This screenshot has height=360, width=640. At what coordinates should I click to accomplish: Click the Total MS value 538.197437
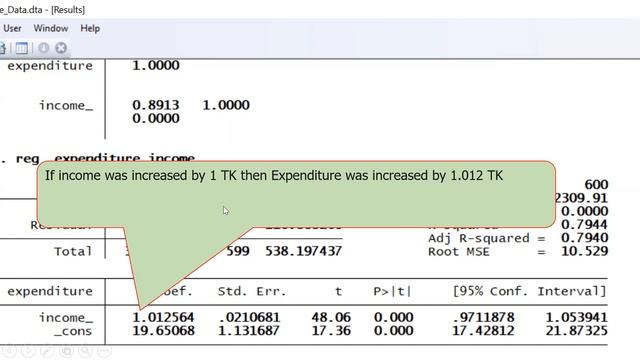pos(303,251)
